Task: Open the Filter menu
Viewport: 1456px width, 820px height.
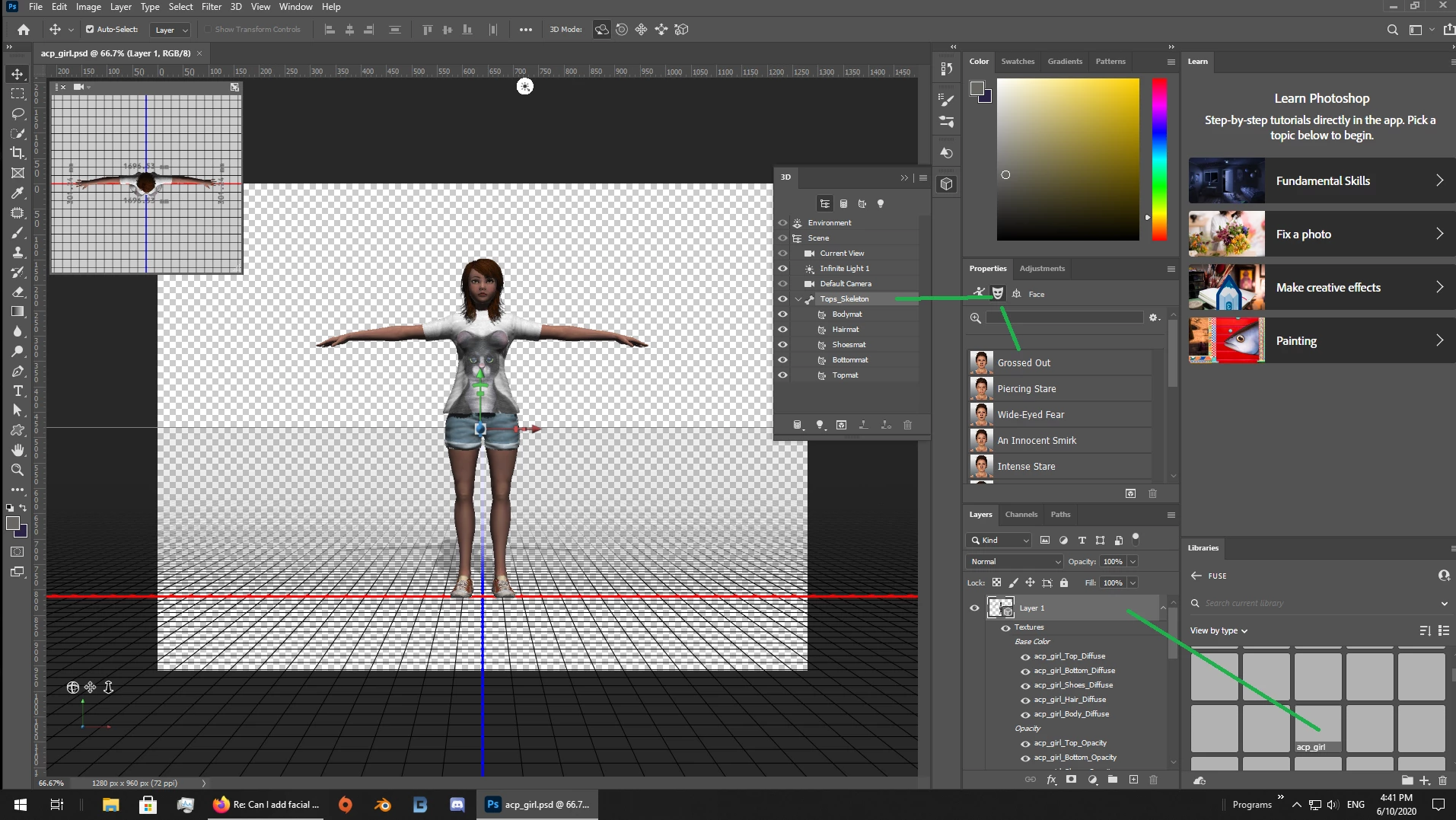Action: tap(211, 7)
